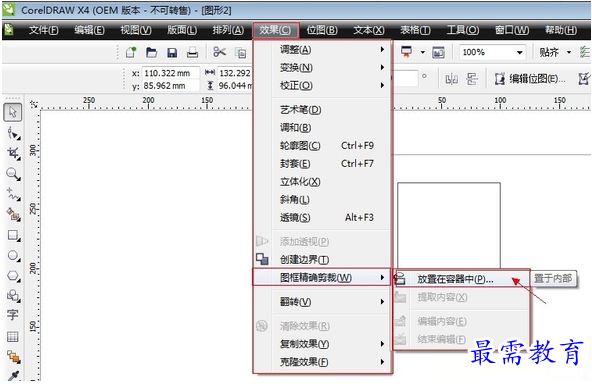
Task: Click the x position field 110.322 mm
Action: pos(171,73)
